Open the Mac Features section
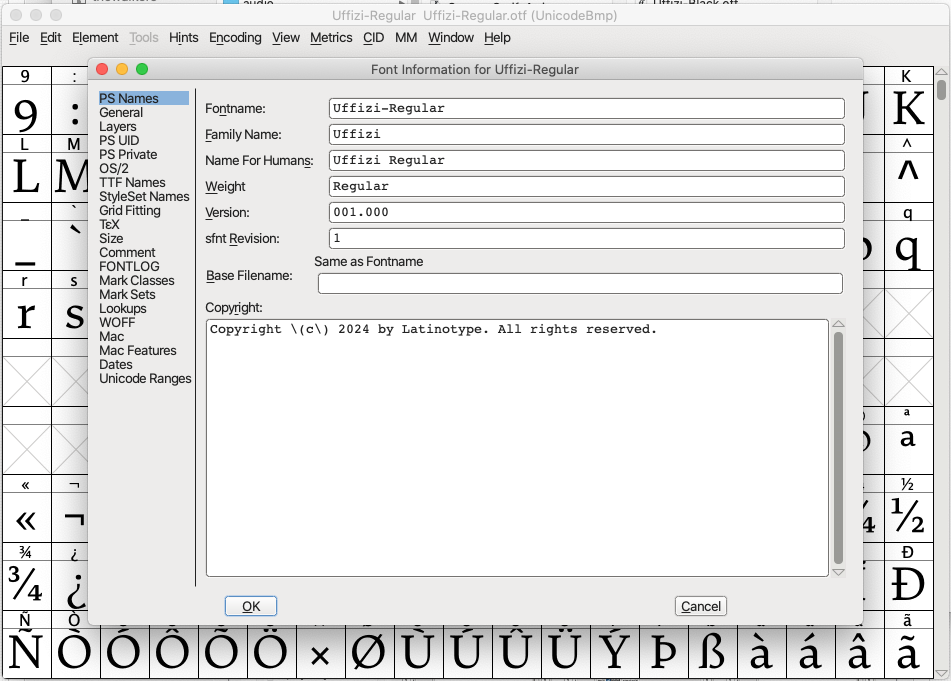Screen dimensions: 951x681 point(138,350)
